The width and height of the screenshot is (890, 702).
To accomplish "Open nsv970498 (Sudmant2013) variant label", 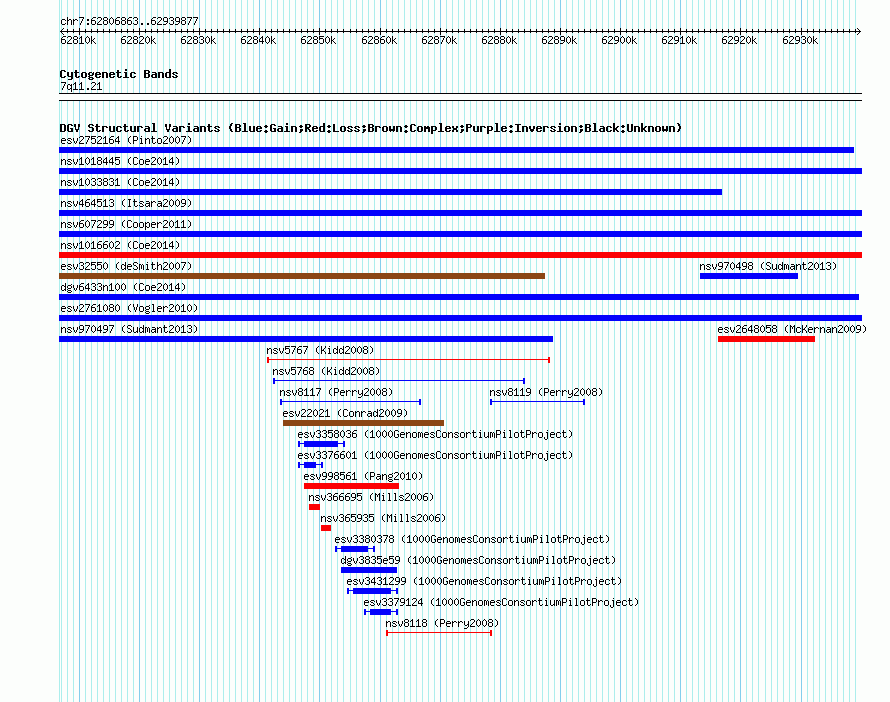I will click(768, 266).
